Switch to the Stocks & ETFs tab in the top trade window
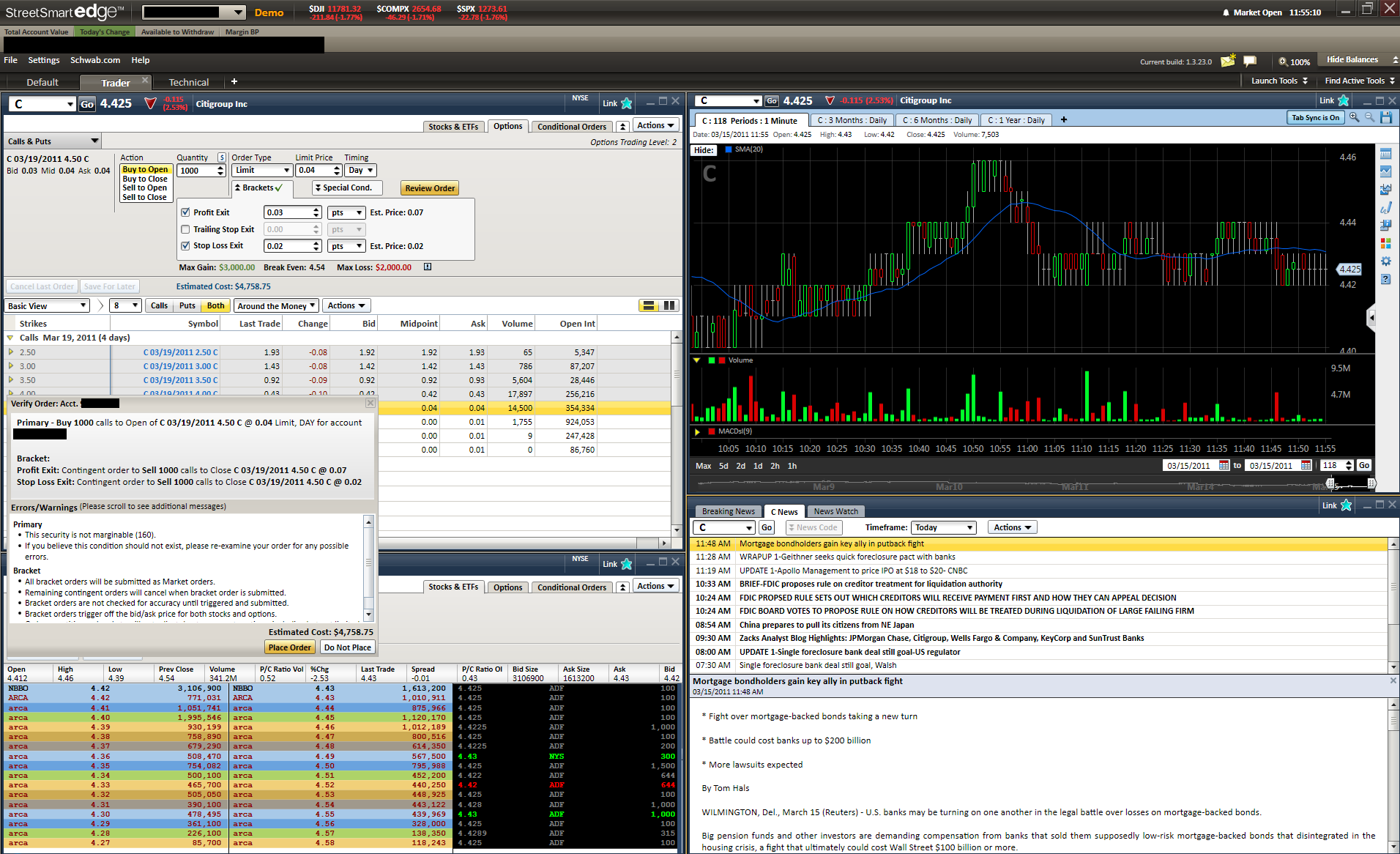 (x=453, y=127)
